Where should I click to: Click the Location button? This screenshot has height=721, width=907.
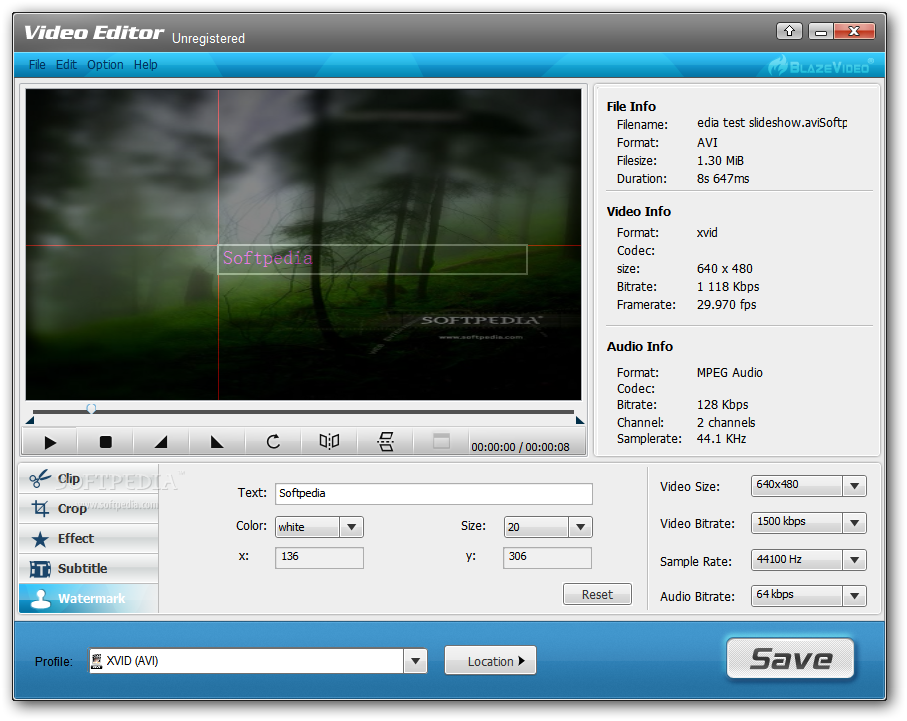(x=491, y=661)
